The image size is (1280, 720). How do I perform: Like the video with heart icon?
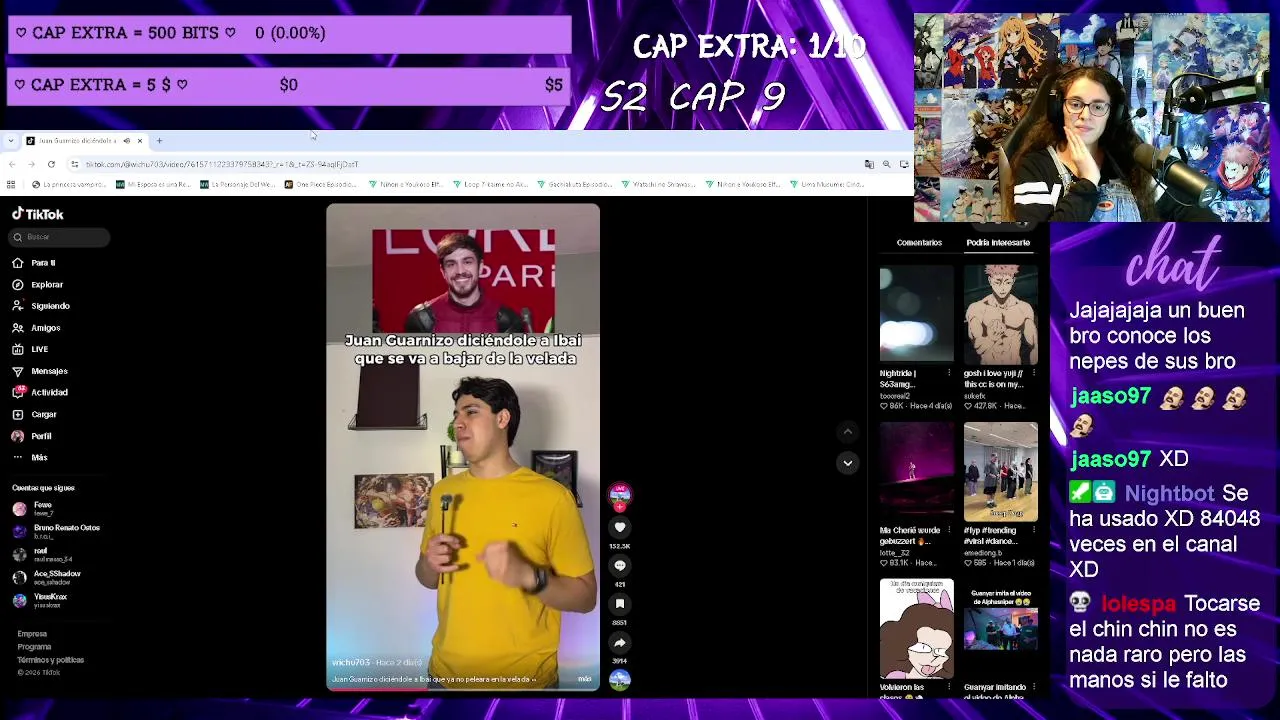click(620, 527)
